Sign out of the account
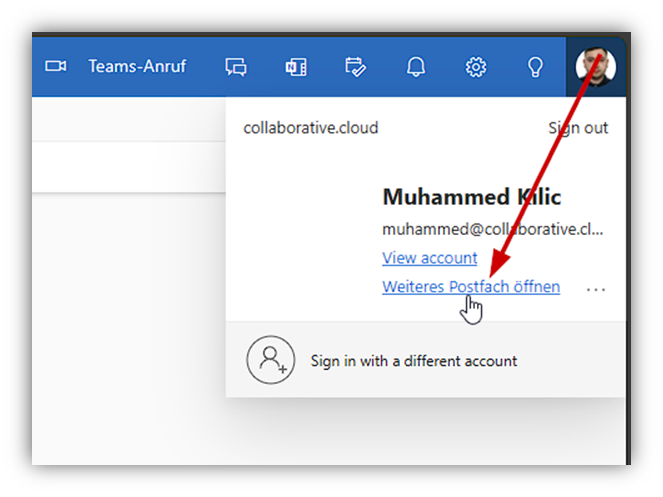 578,128
